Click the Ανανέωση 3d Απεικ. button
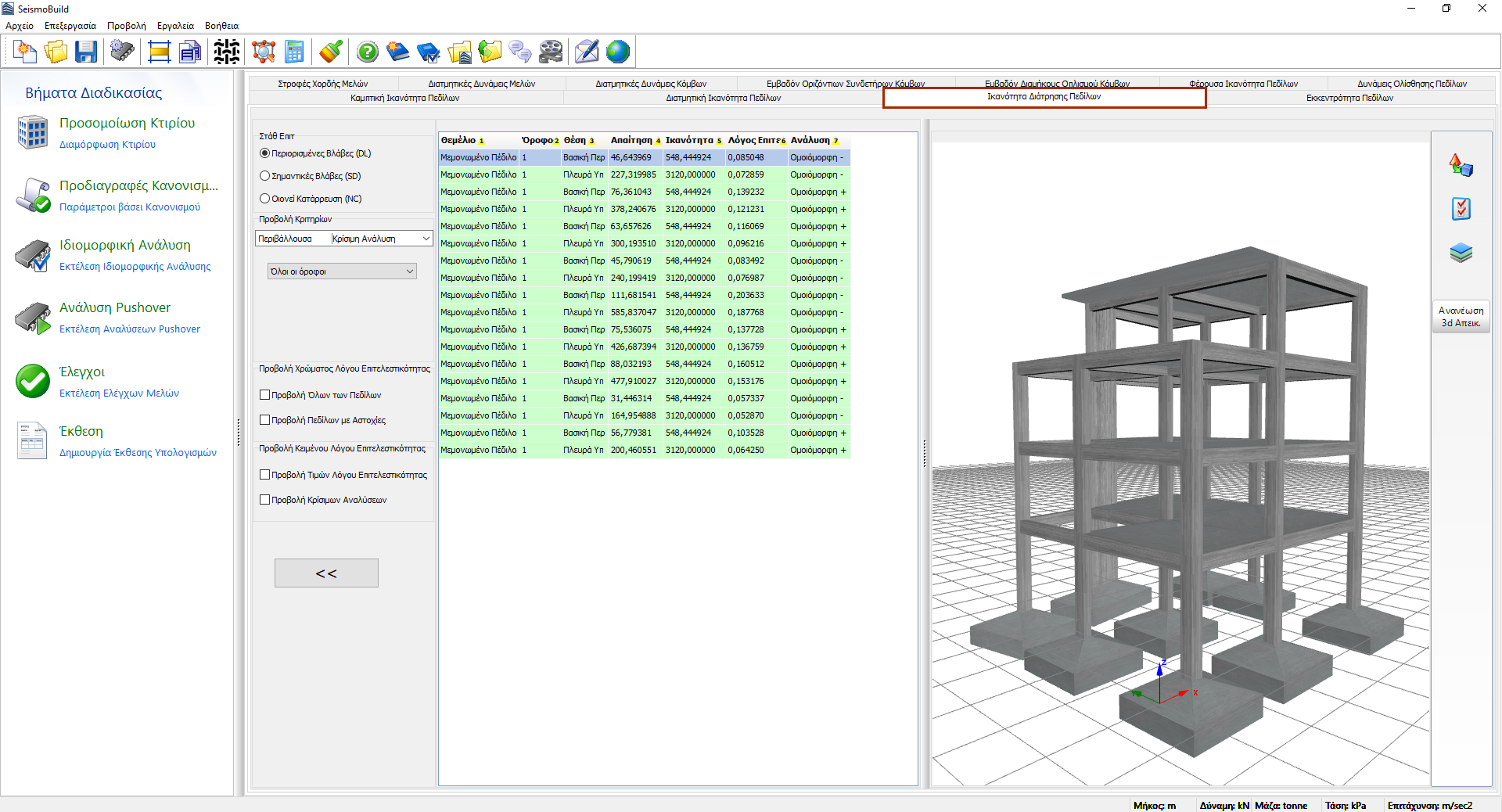This screenshot has width=1502, height=812. (x=1461, y=317)
